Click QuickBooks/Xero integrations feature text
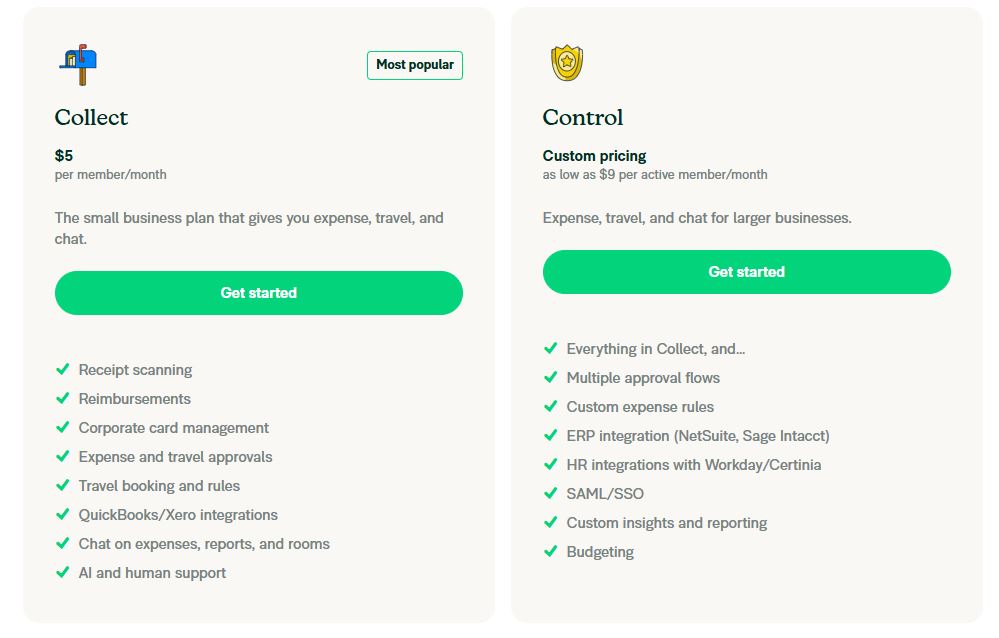Viewport: 999px width, 638px height. point(177,514)
